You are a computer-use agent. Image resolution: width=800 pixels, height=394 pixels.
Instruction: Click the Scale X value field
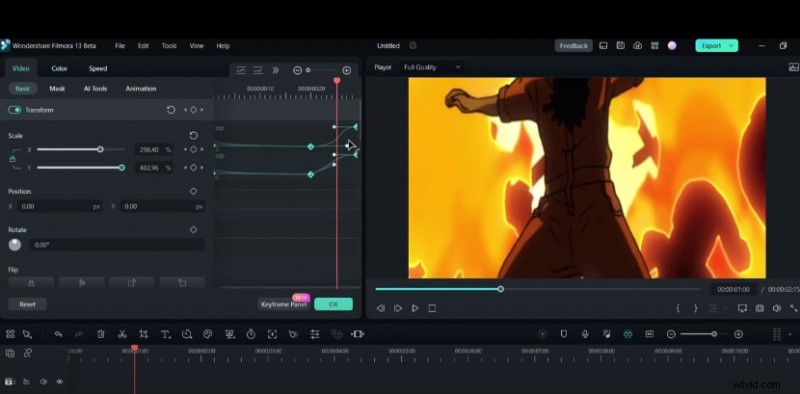click(x=154, y=150)
